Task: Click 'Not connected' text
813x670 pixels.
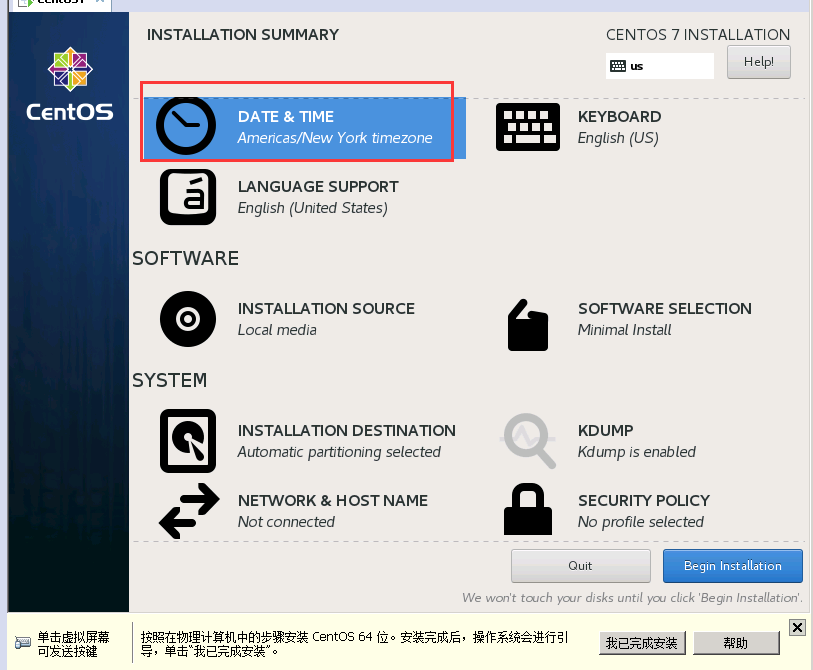Action: (x=286, y=522)
